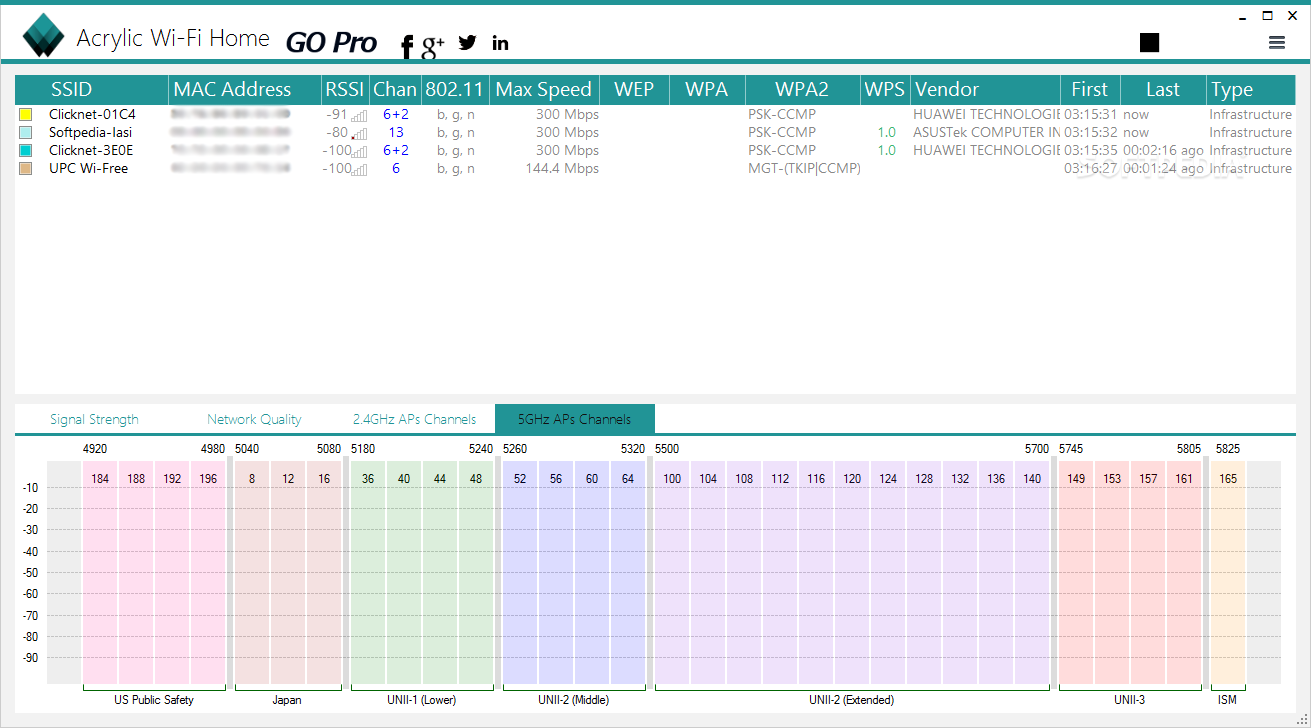This screenshot has height=728, width=1311.
Task: Click channel 100 band in chart
Action: click(x=672, y=572)
